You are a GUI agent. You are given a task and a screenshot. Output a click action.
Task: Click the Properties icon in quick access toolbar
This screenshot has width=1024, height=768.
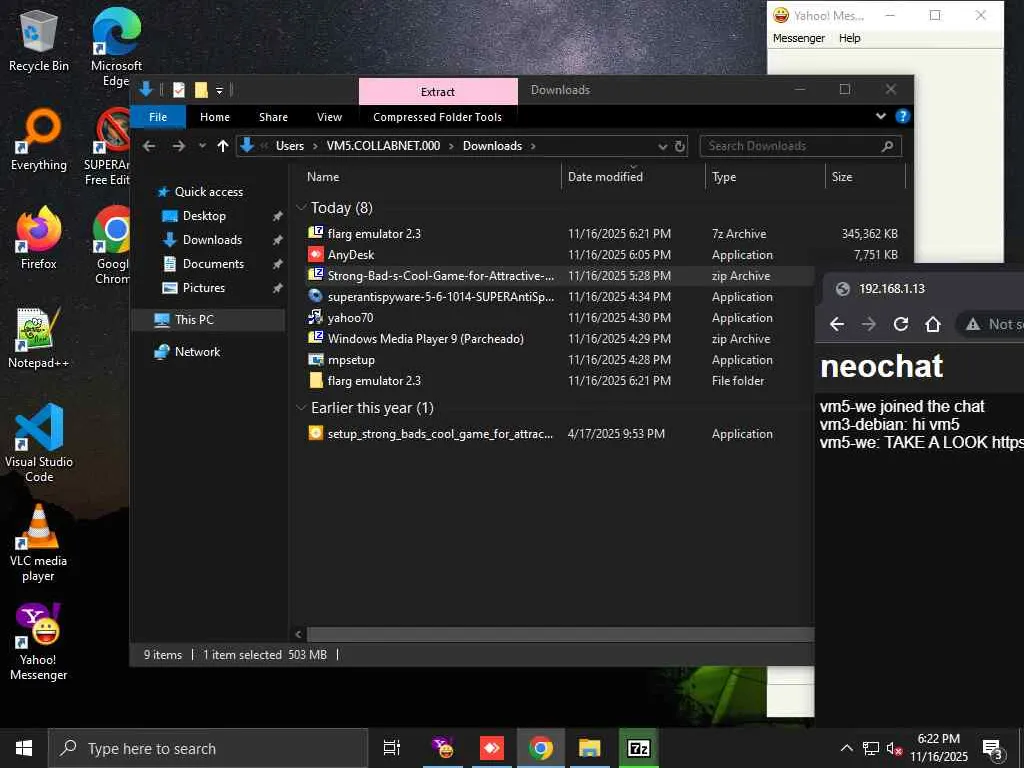[178, 90]
